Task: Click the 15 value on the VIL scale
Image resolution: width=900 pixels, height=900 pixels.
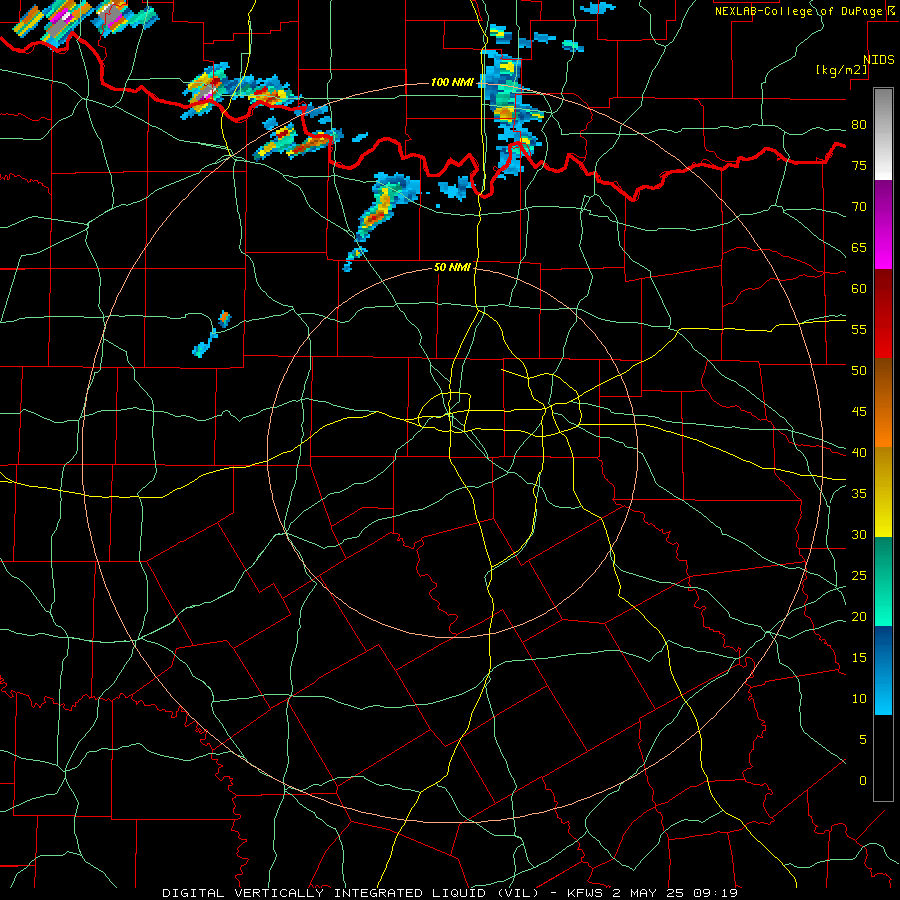Action: 859,658
